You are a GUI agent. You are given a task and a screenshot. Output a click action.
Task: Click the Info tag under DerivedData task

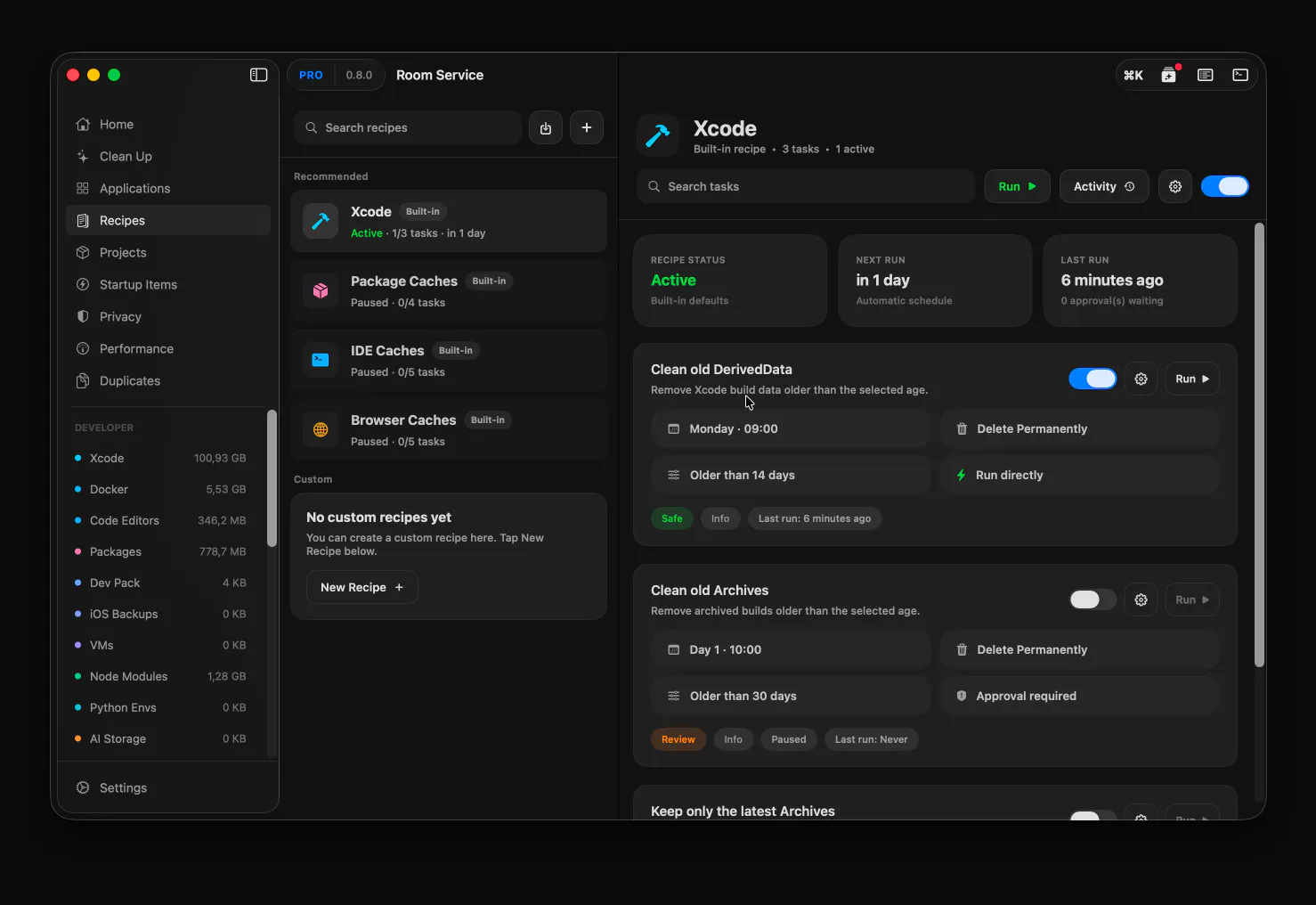click(x=720, y=518)
